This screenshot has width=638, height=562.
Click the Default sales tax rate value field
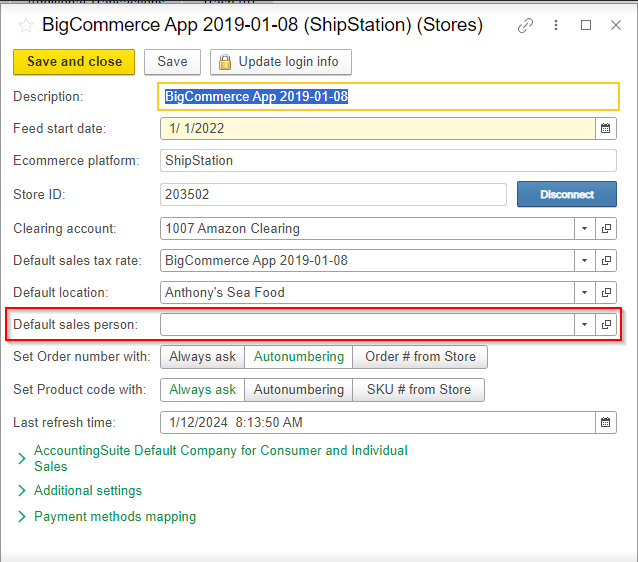point(367,260)
